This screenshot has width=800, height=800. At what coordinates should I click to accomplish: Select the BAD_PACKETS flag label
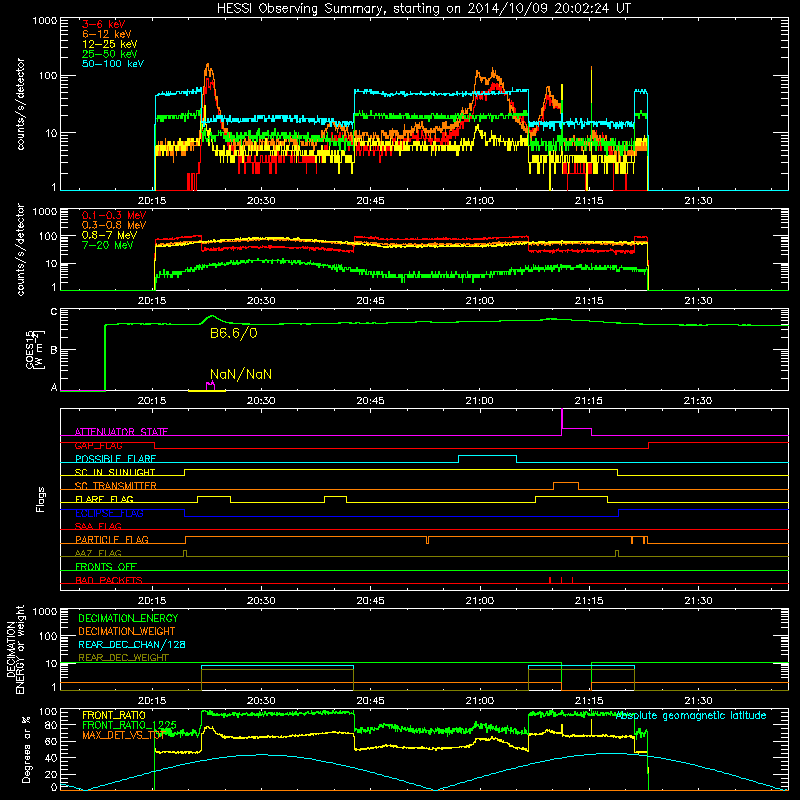[x=109, y=580]
